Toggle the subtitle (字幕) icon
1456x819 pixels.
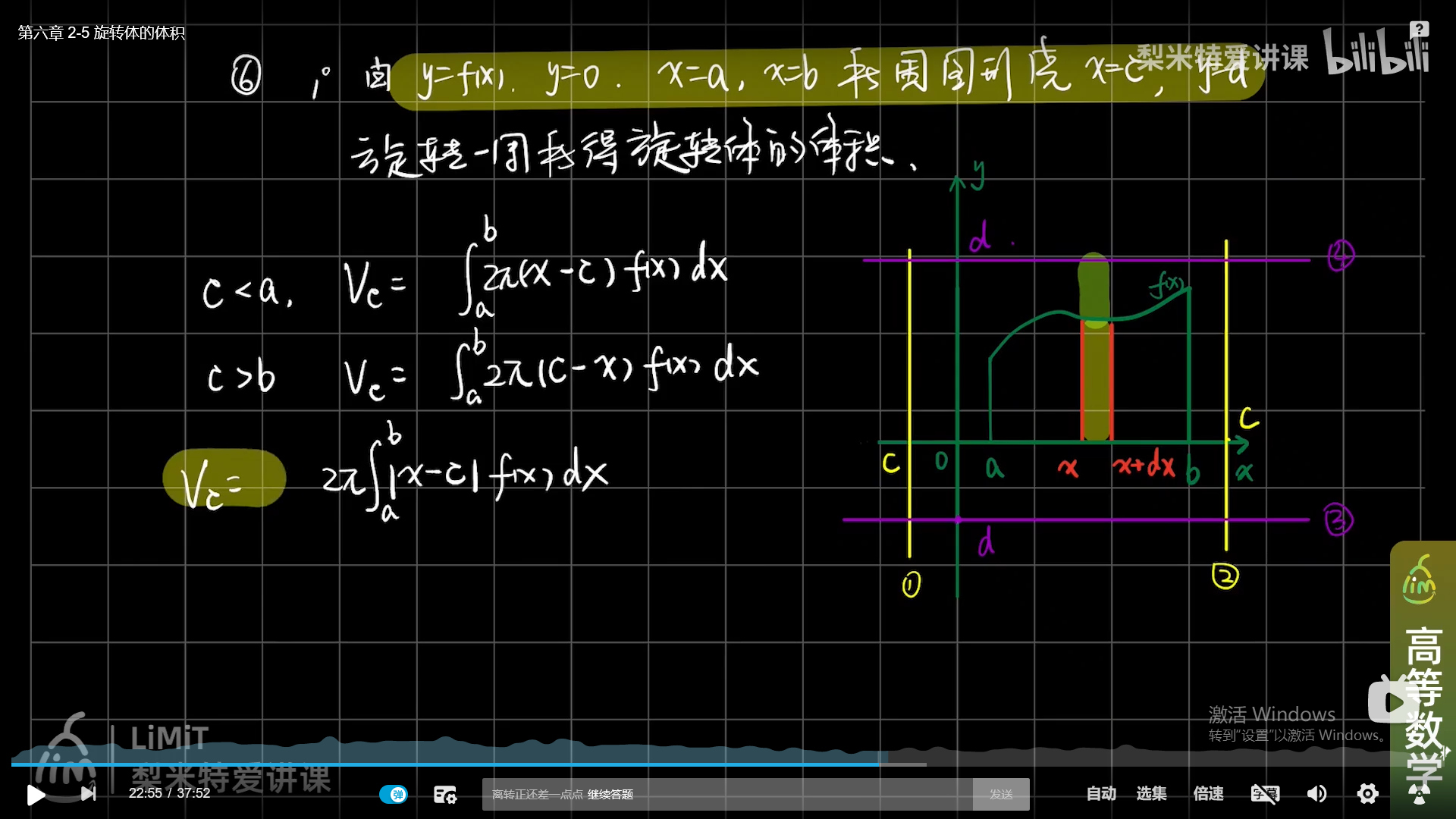tap(1264, 793)
